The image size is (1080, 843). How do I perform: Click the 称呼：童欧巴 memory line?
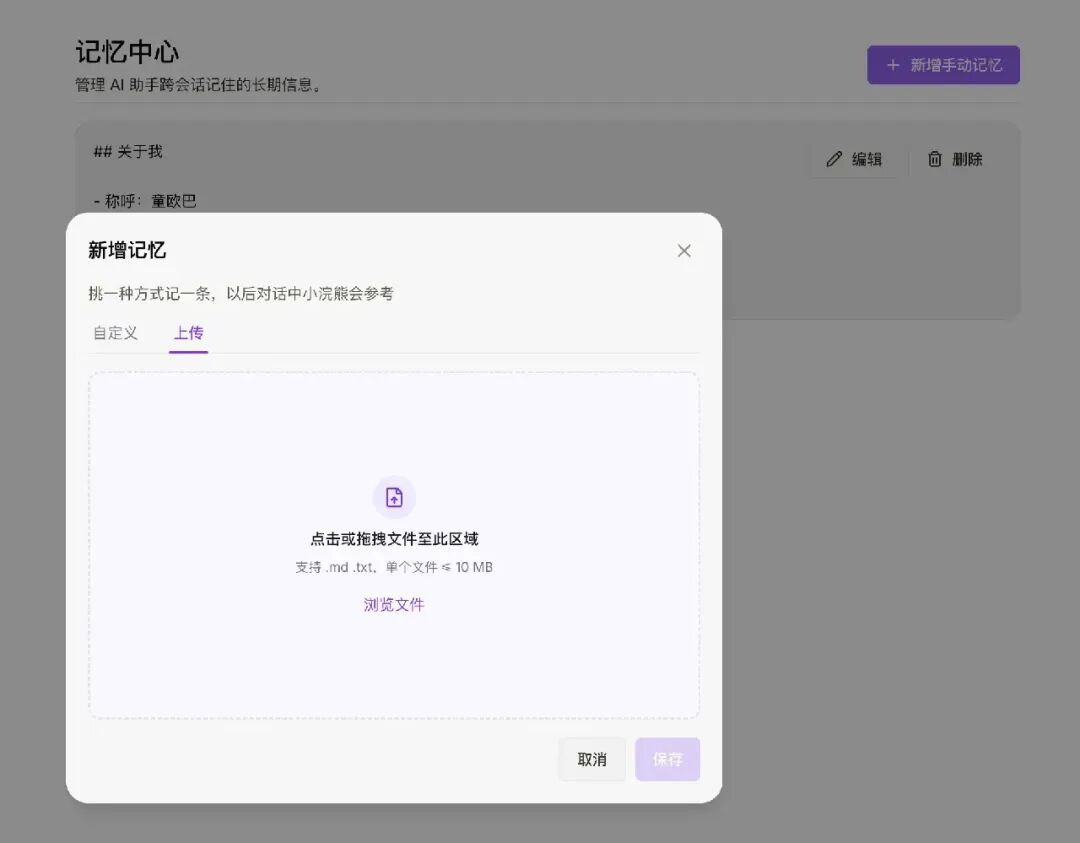pyautogui.click(x=145, y=201)
